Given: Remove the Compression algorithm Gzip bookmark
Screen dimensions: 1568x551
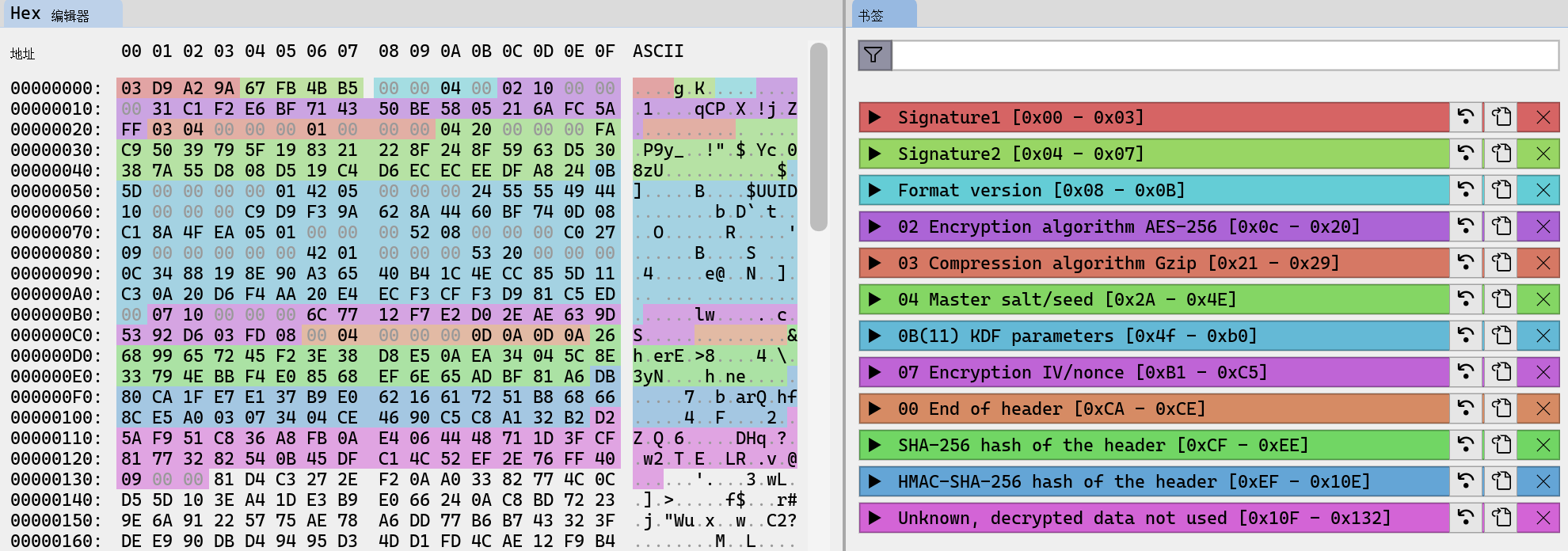Looking at the screenshot, I should [x=1543, y=263].
